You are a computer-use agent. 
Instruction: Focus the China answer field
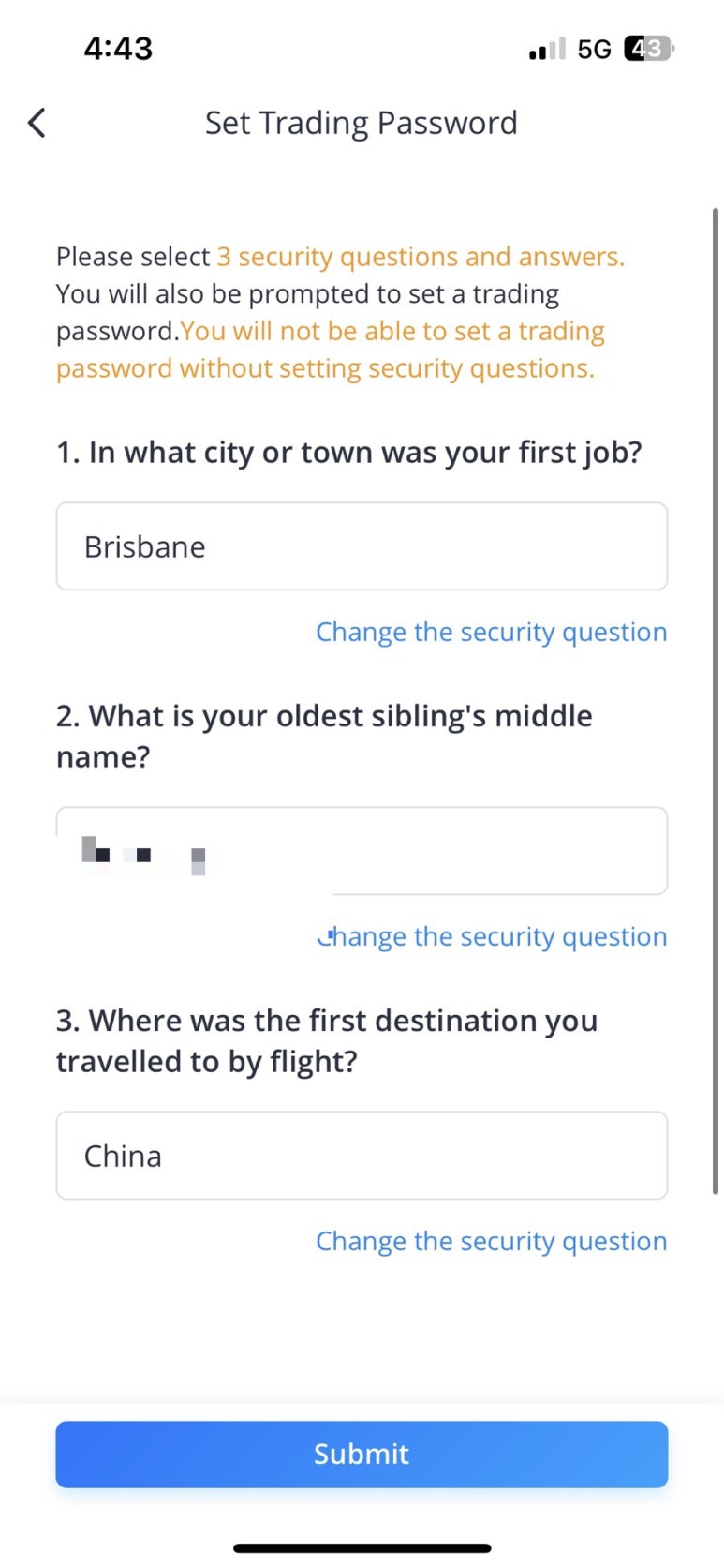click(362, 1156)
